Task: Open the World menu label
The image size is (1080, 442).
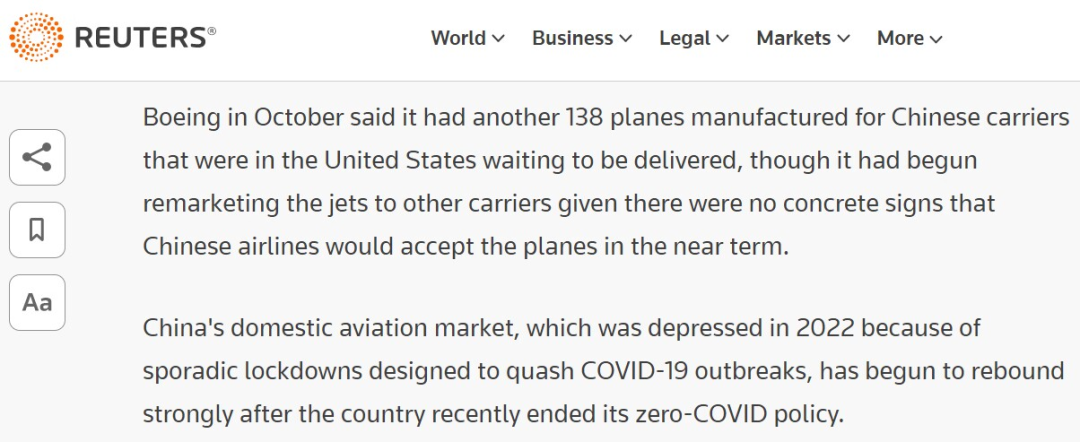Action: 458,38
